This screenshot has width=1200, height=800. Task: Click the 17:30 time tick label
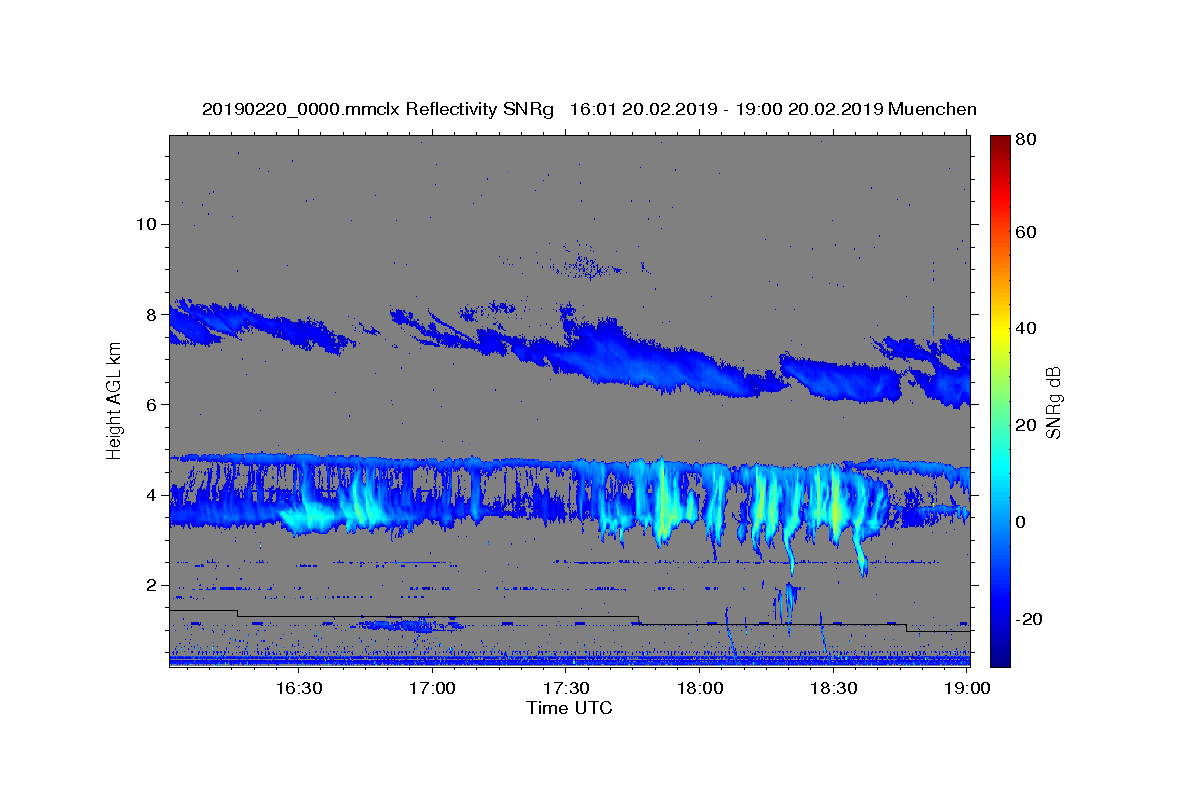tap(566, 688)
